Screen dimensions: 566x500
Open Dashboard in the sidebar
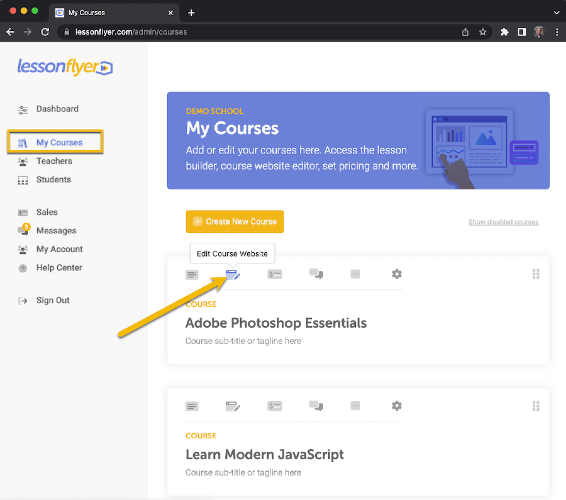coord(57,109)
